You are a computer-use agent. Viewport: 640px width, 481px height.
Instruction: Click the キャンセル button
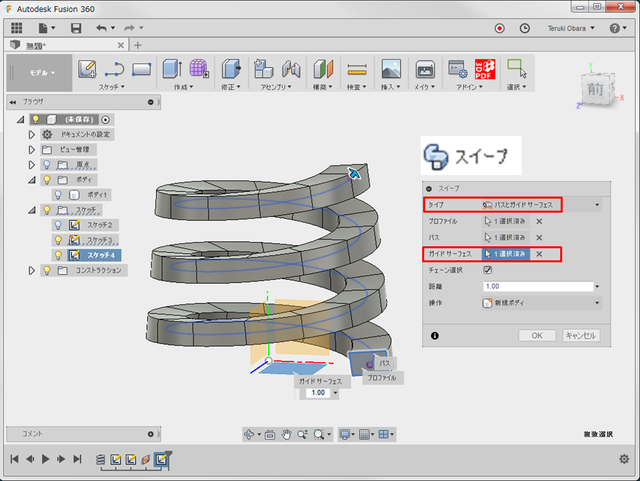(x=581, y=335)
